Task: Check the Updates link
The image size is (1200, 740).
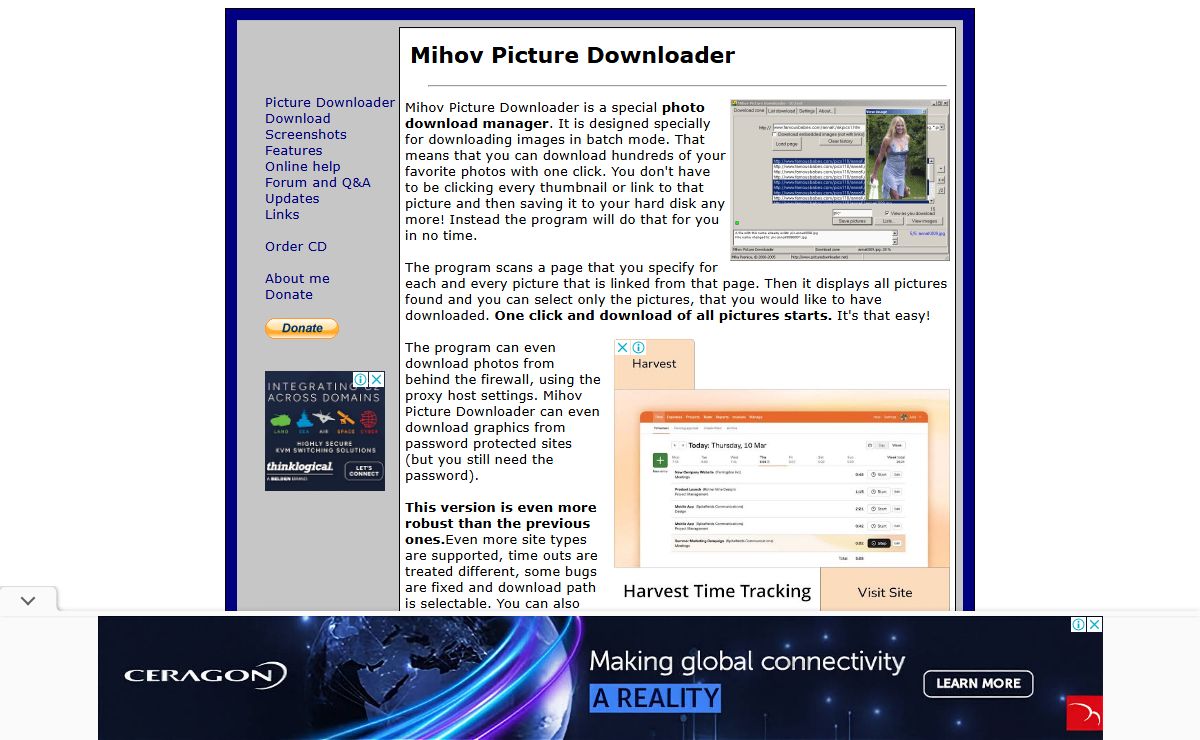Action: coord(292,199)
